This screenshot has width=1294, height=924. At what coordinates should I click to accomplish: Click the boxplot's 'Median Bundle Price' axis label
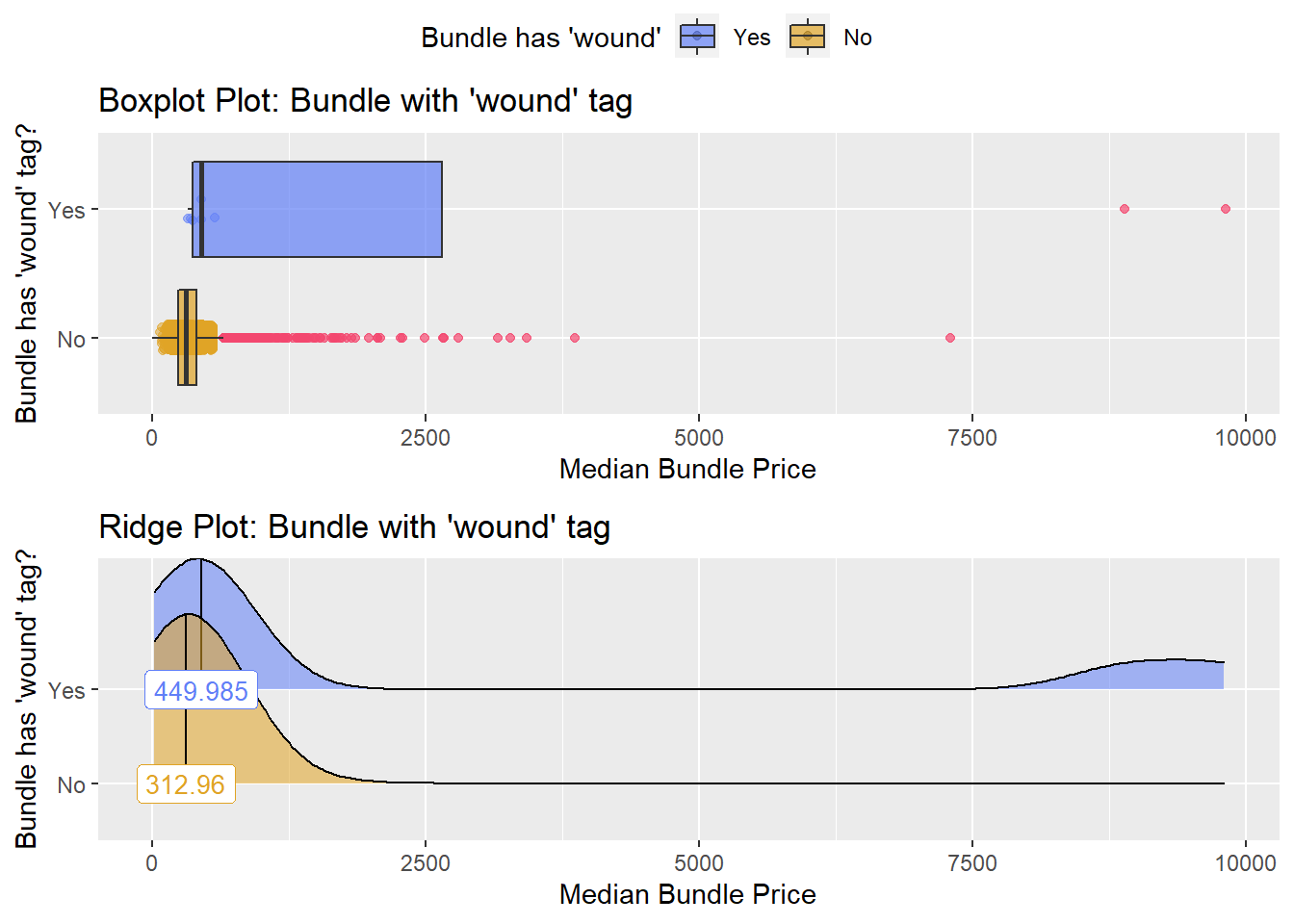pyautogui.click(x=687, y=469)
